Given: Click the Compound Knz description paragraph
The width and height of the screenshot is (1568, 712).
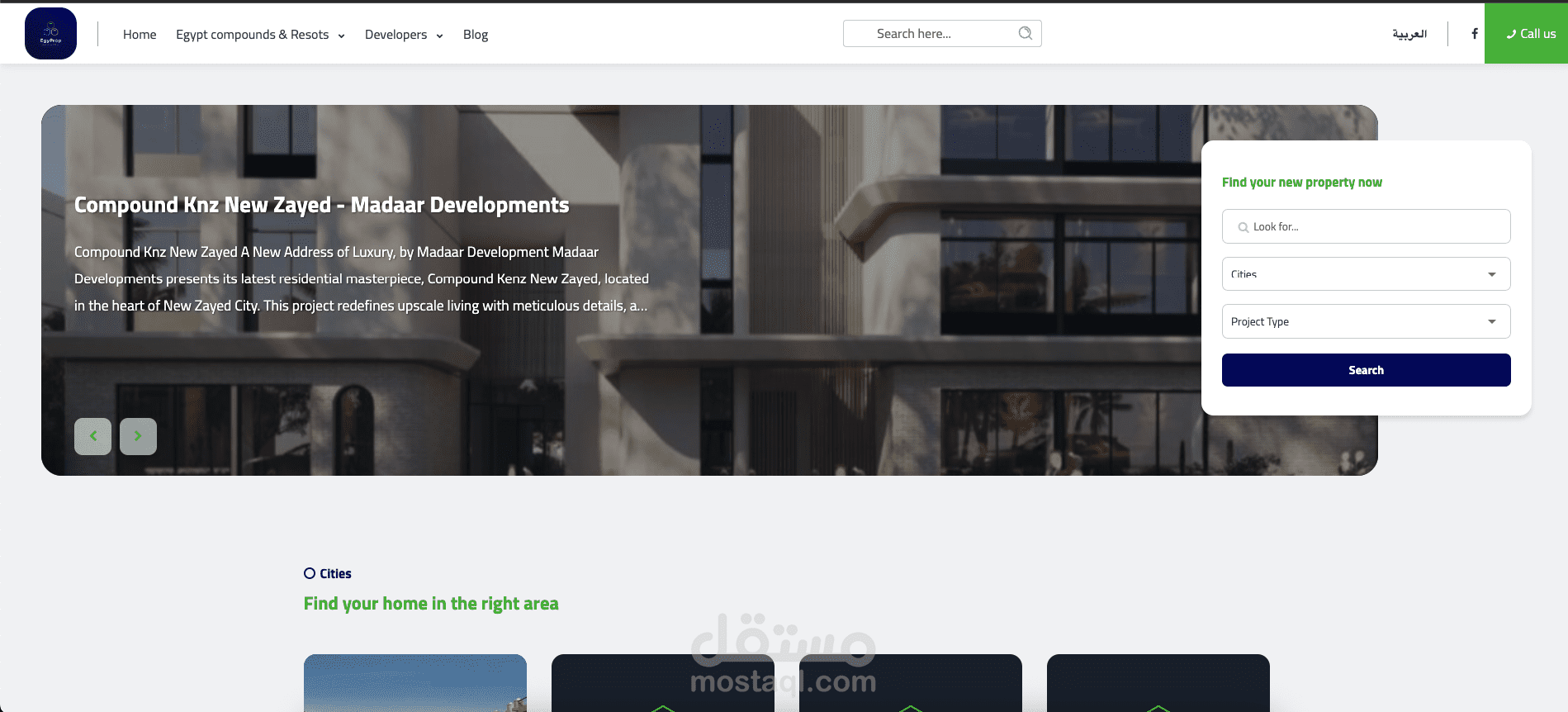Looking at the screenshot, I should pyautogui.click(x=362, y=278).
